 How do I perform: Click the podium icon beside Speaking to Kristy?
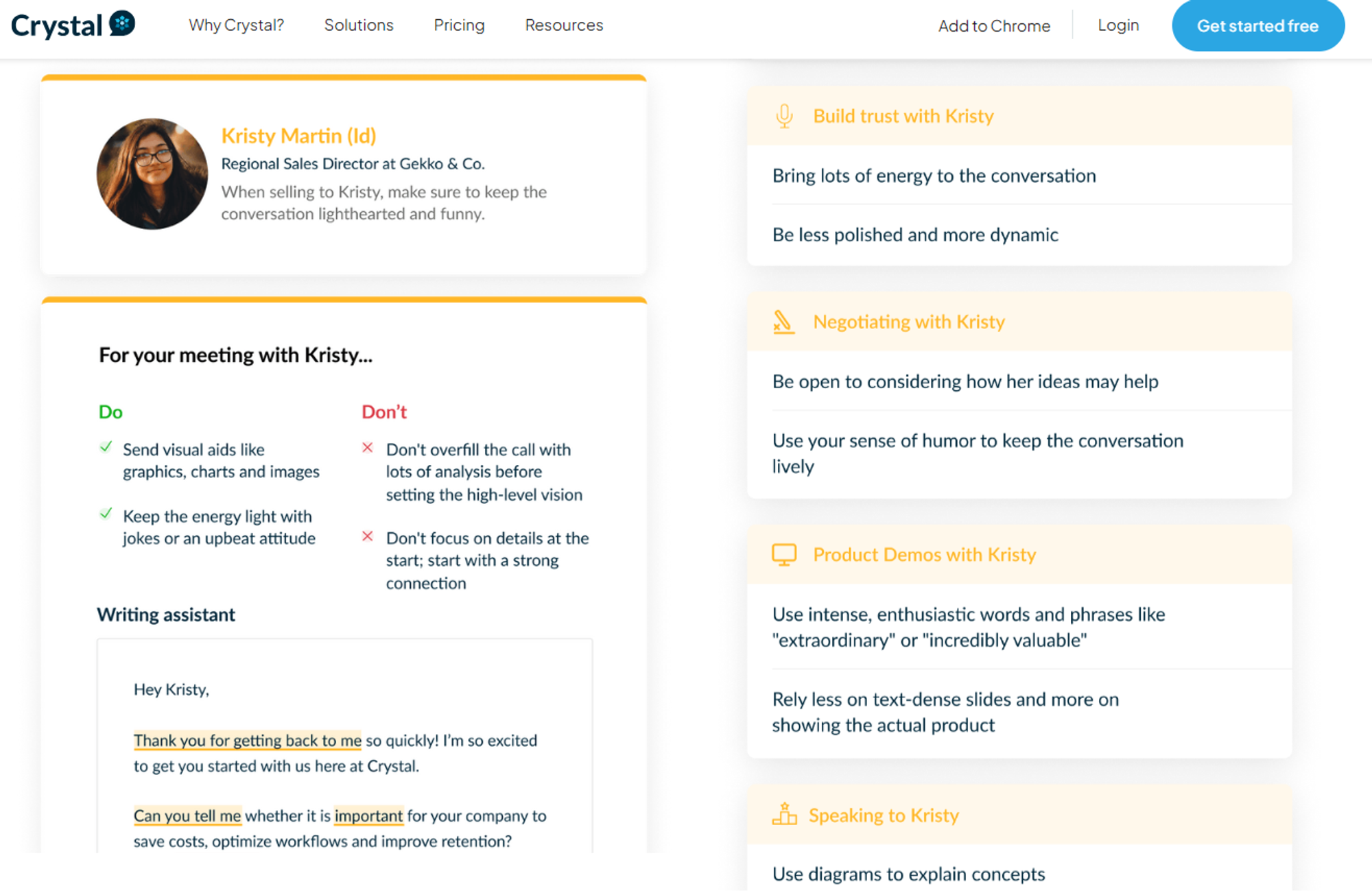coord(784,814)
